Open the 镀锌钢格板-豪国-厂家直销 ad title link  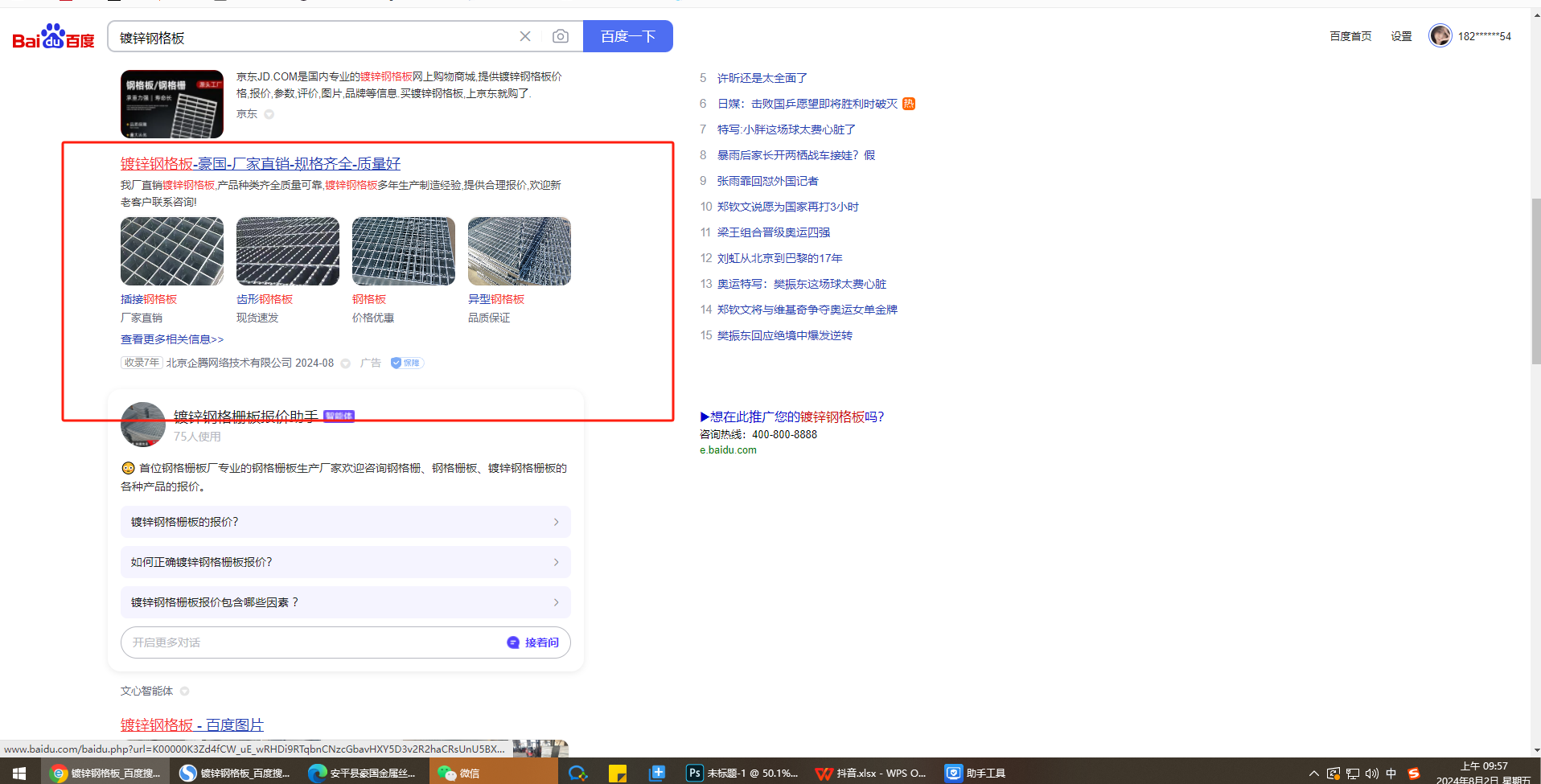[x=261, y=164]
